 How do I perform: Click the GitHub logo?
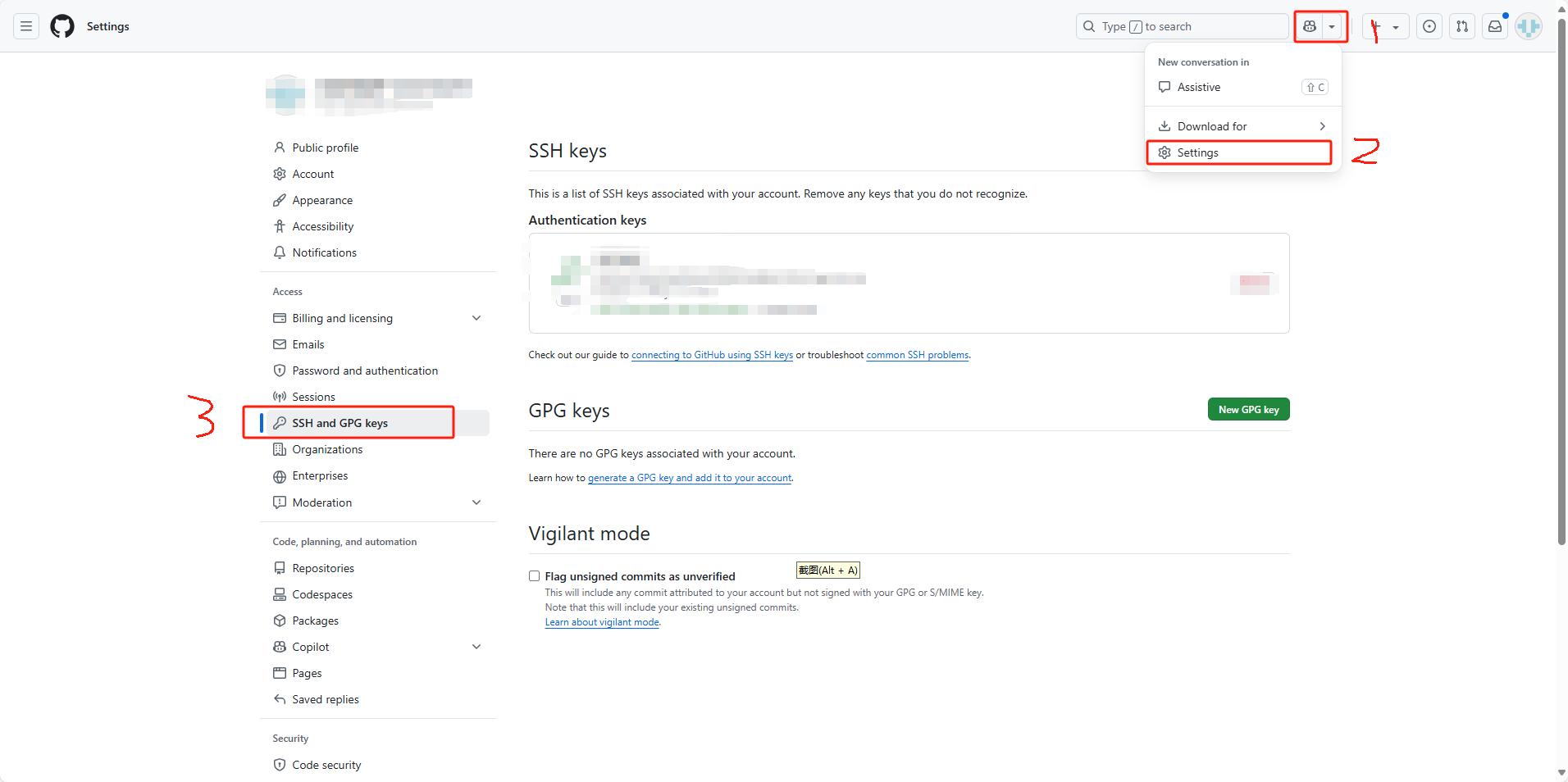point(62,26)
